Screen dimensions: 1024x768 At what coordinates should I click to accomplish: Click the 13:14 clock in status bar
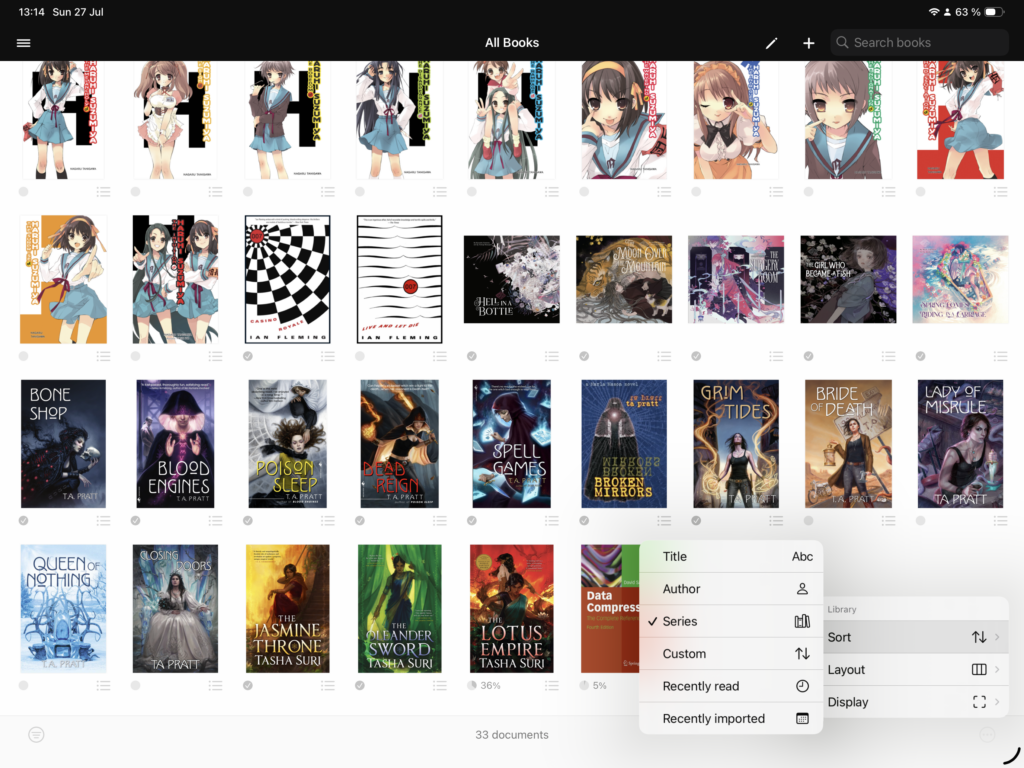[31, 12]
